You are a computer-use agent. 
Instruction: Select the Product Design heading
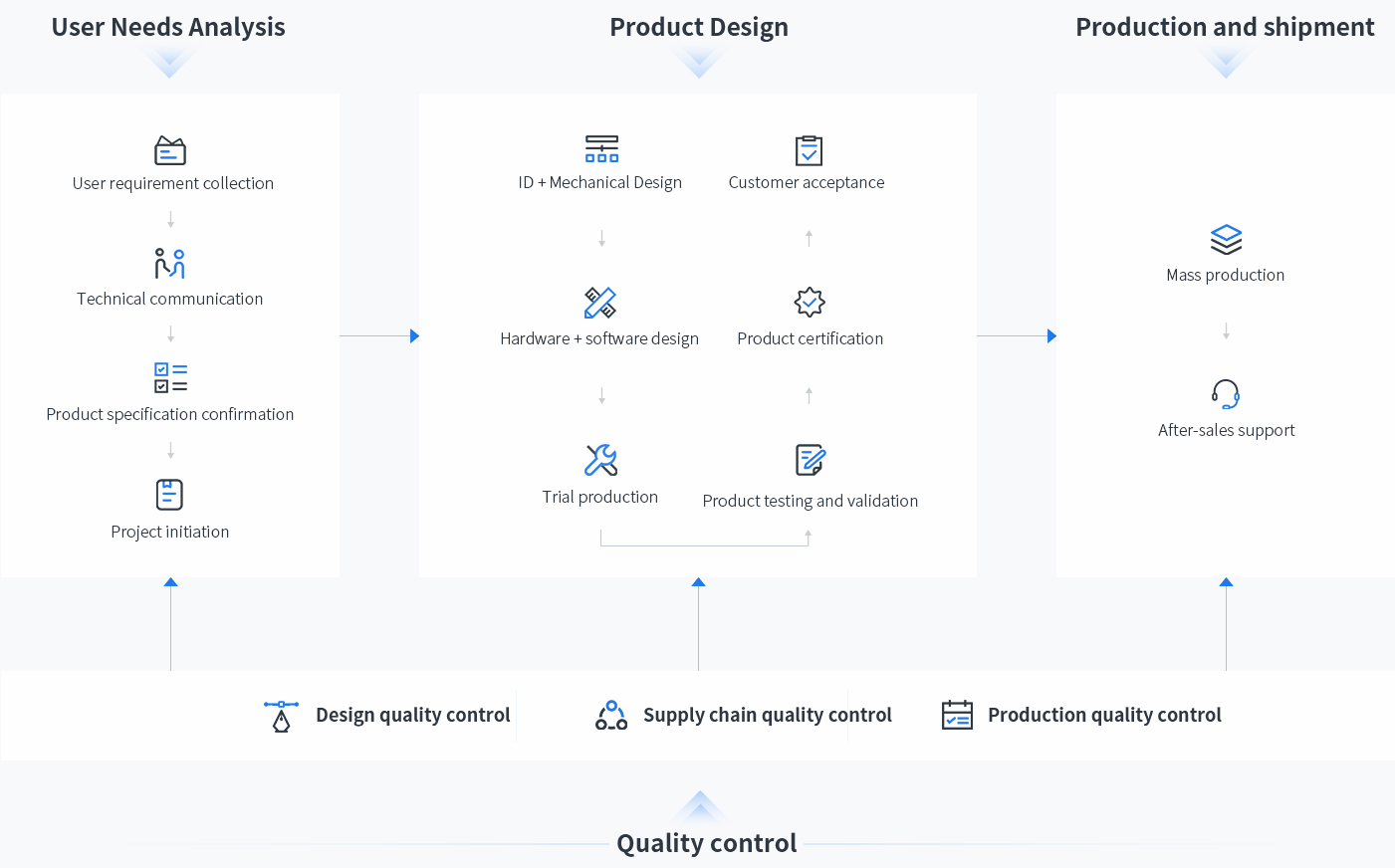[699, 28]
